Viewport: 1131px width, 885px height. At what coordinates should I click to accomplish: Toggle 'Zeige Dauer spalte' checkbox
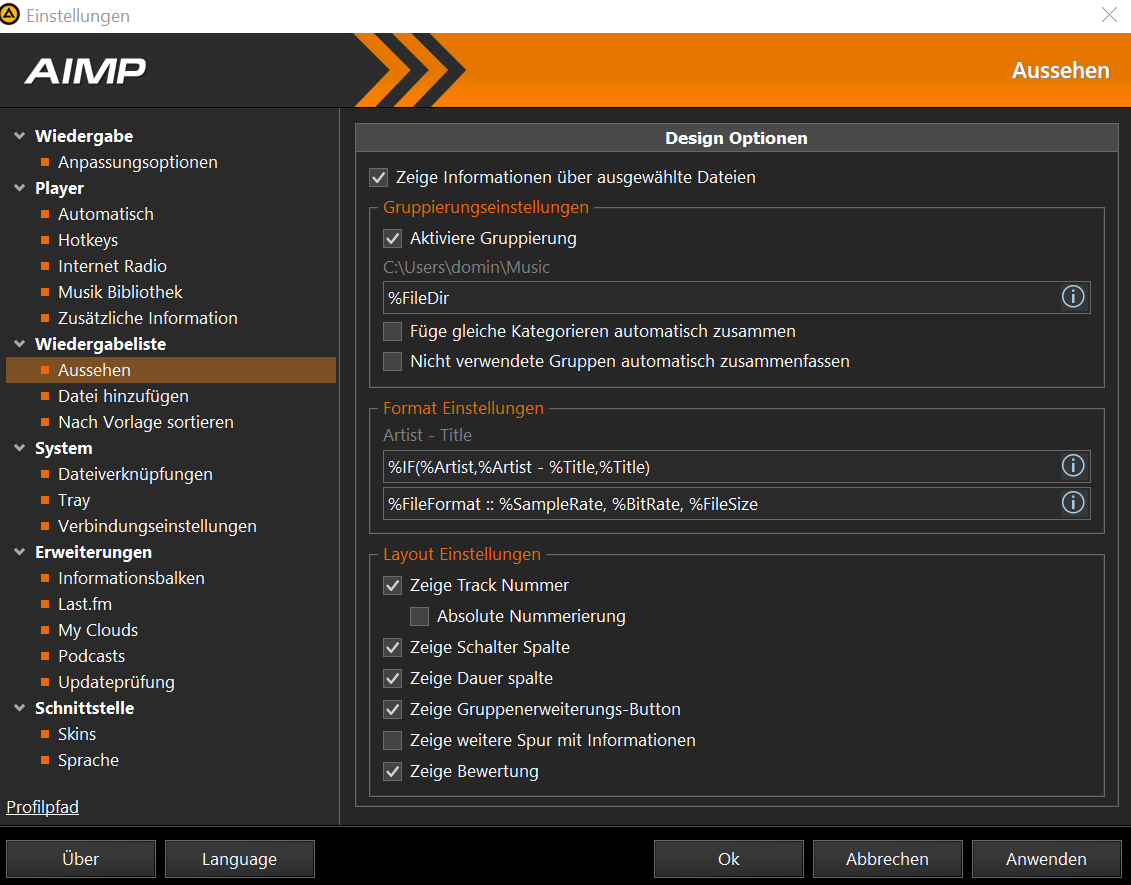[x=392, y=678]
